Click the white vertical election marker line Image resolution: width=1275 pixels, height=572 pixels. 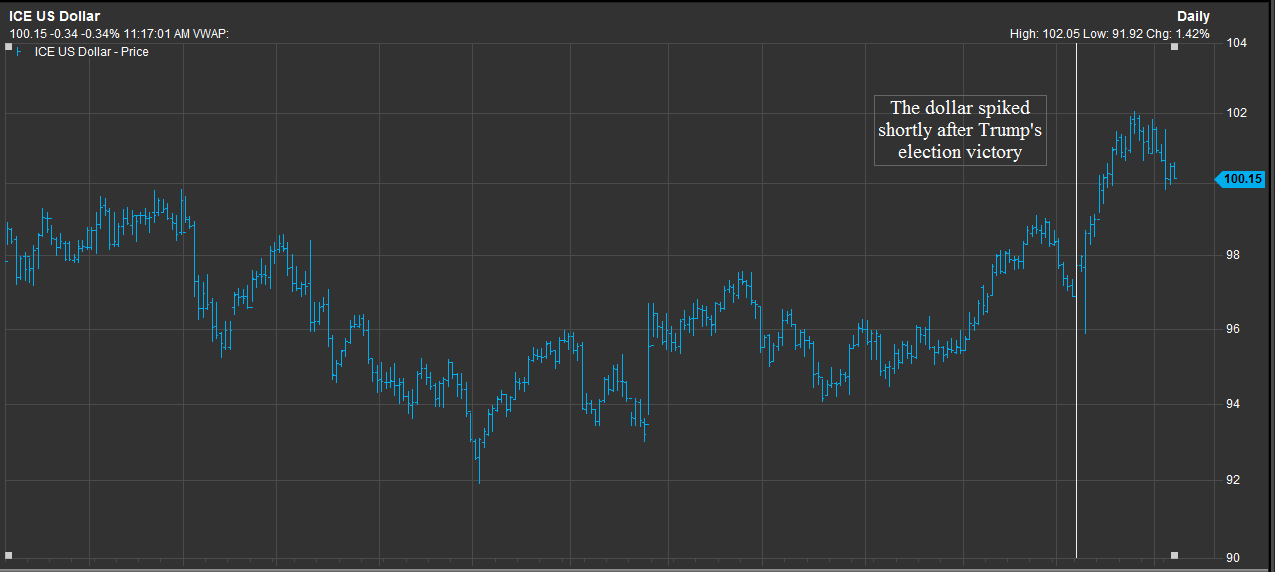(1076, 300)
